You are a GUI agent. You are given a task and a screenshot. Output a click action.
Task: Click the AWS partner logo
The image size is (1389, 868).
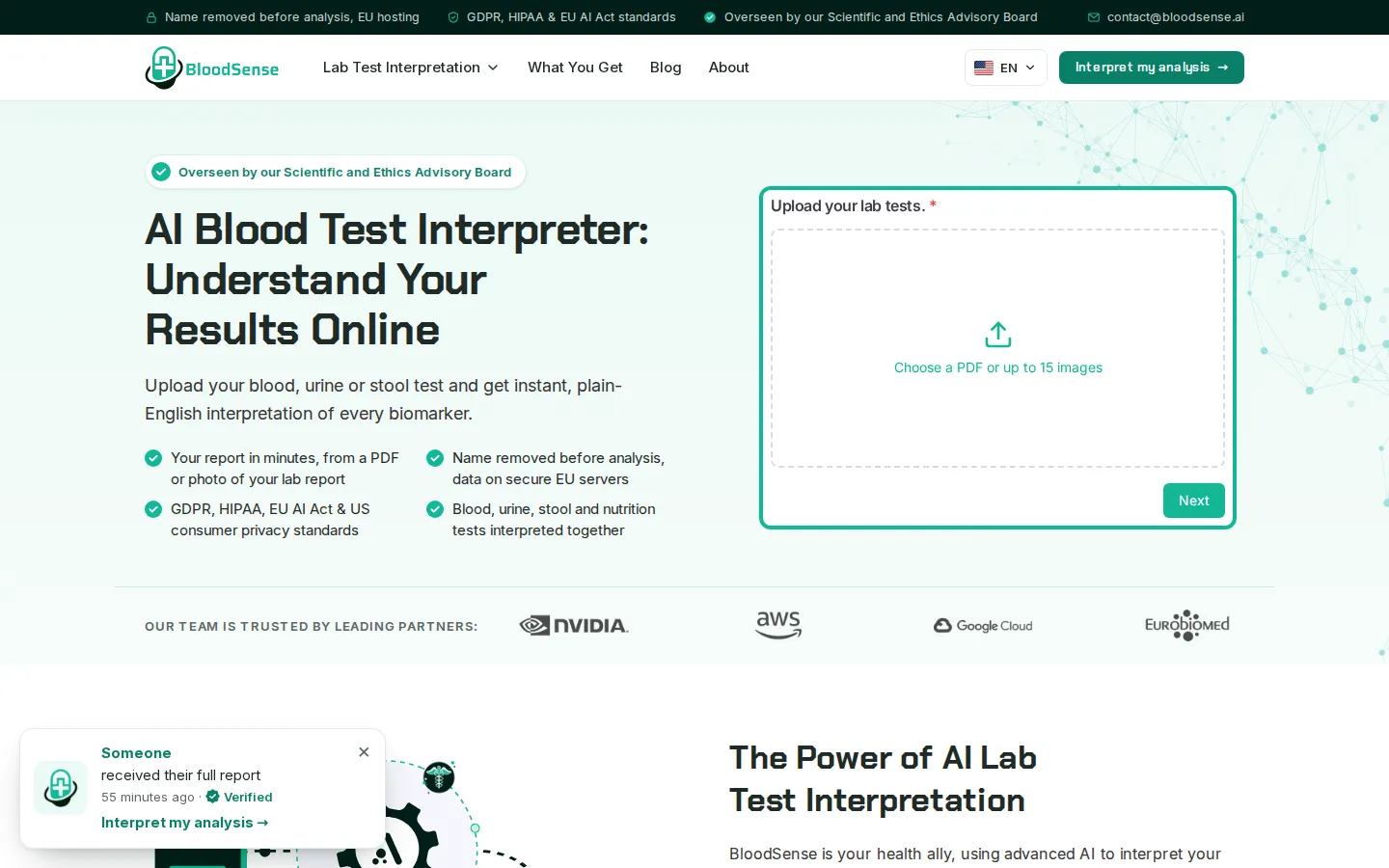tap(778, 625)
